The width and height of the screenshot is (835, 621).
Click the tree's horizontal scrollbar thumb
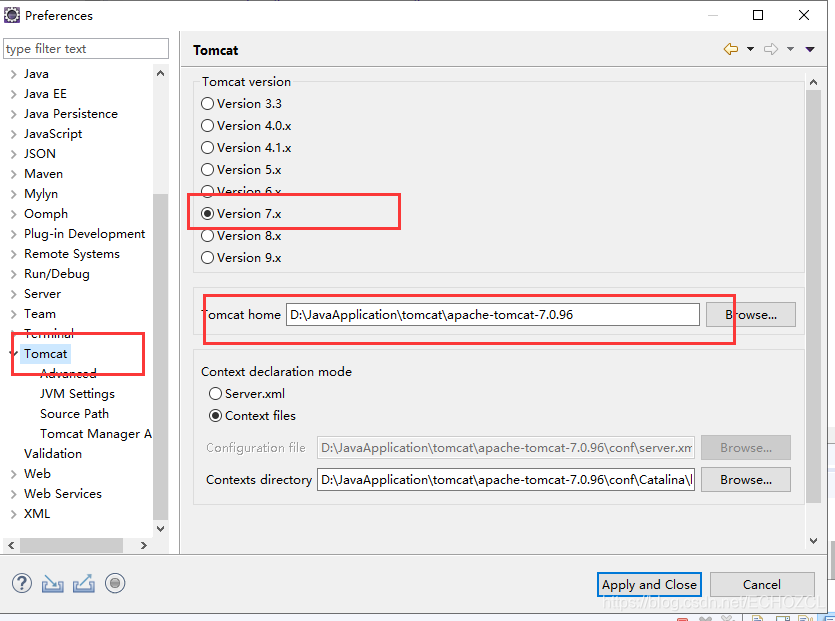pyautogui.click(x=71, y=545)
